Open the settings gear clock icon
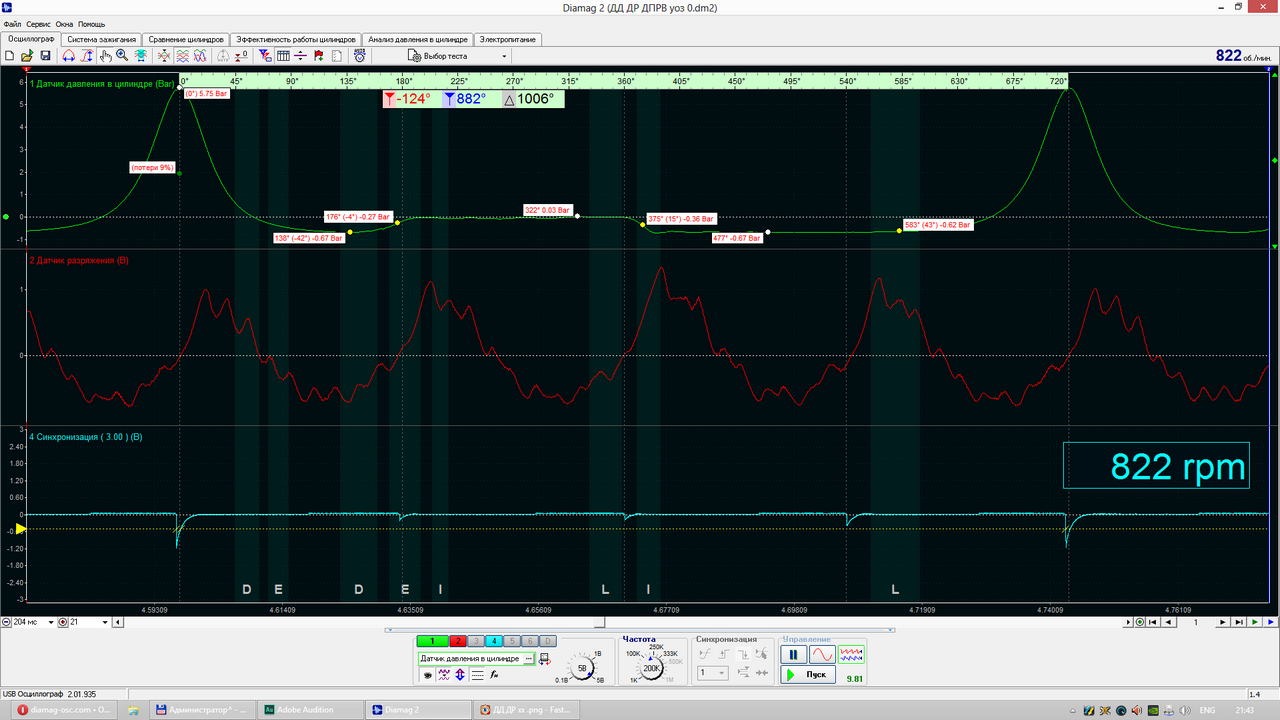This screenshot has height=720, width=1280. pyautogui.click(x=359, y=56)
